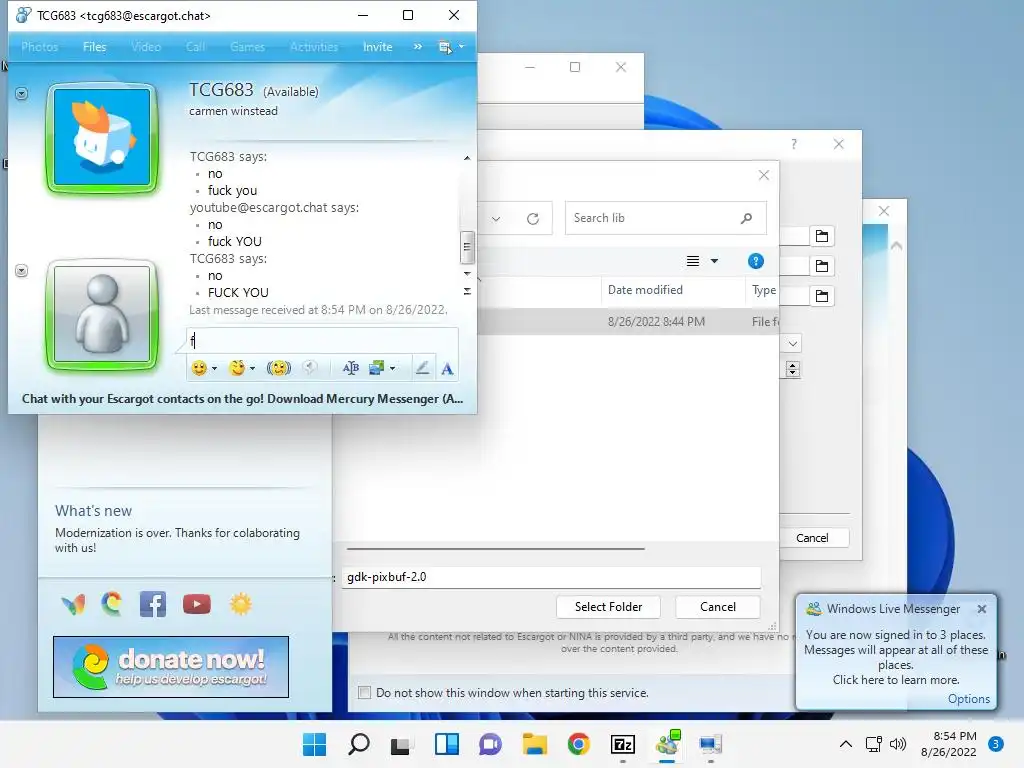Click the donate now banner
The width and height of the screenshot is (1024, 768).
point(171,667)
